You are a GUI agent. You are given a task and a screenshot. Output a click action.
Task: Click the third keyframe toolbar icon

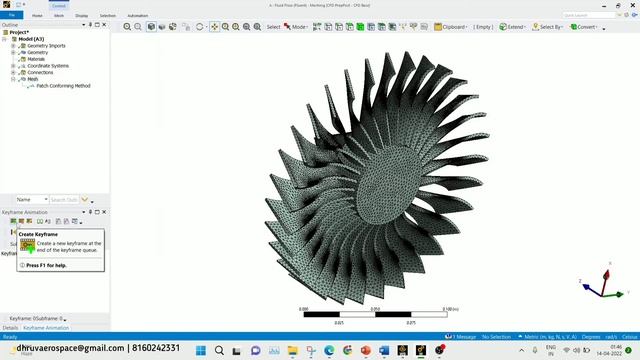click(x=29, y=221)
